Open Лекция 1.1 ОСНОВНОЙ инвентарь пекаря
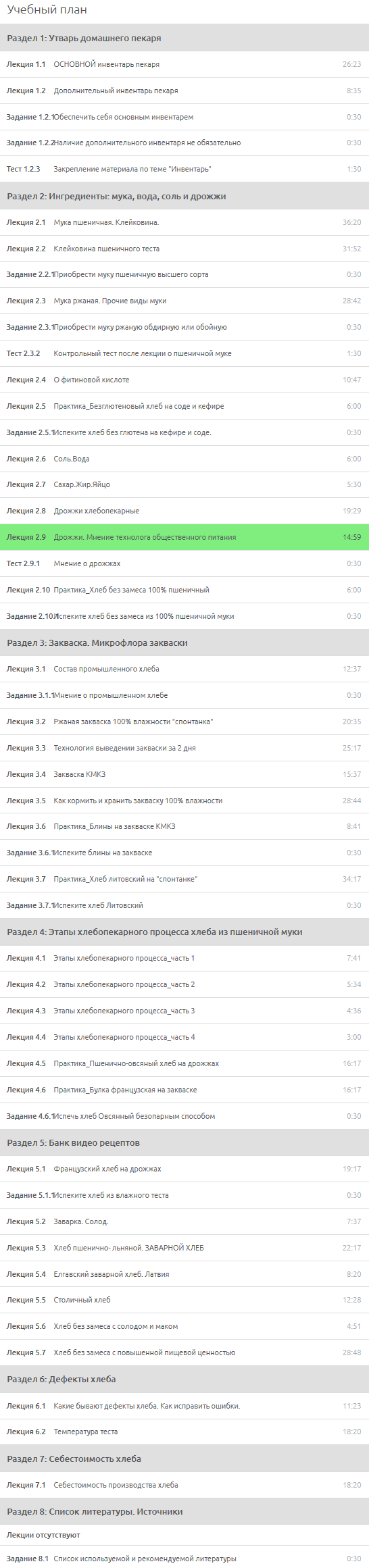 pos(184,64)
